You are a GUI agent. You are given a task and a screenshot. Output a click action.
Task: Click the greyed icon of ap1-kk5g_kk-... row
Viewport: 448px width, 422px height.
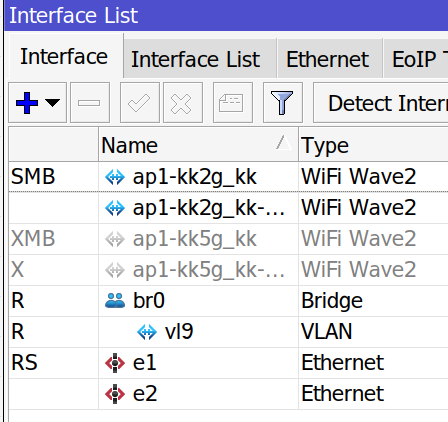tap(115, 270)
